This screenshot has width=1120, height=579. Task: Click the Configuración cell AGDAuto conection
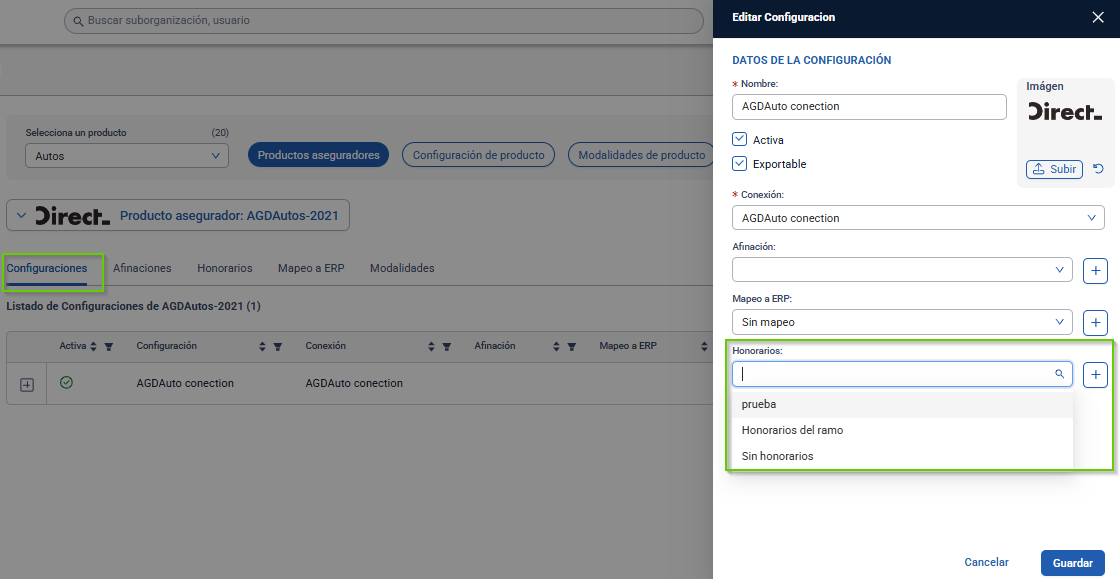(x=185, y=383)
